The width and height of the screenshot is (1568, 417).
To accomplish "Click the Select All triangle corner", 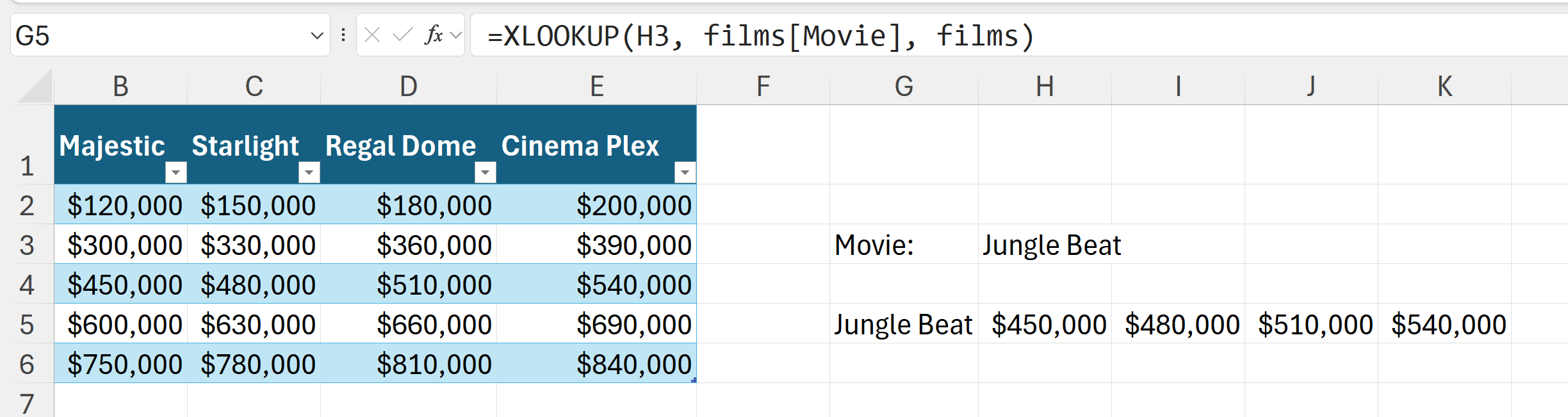I will (x=37, y=88).
